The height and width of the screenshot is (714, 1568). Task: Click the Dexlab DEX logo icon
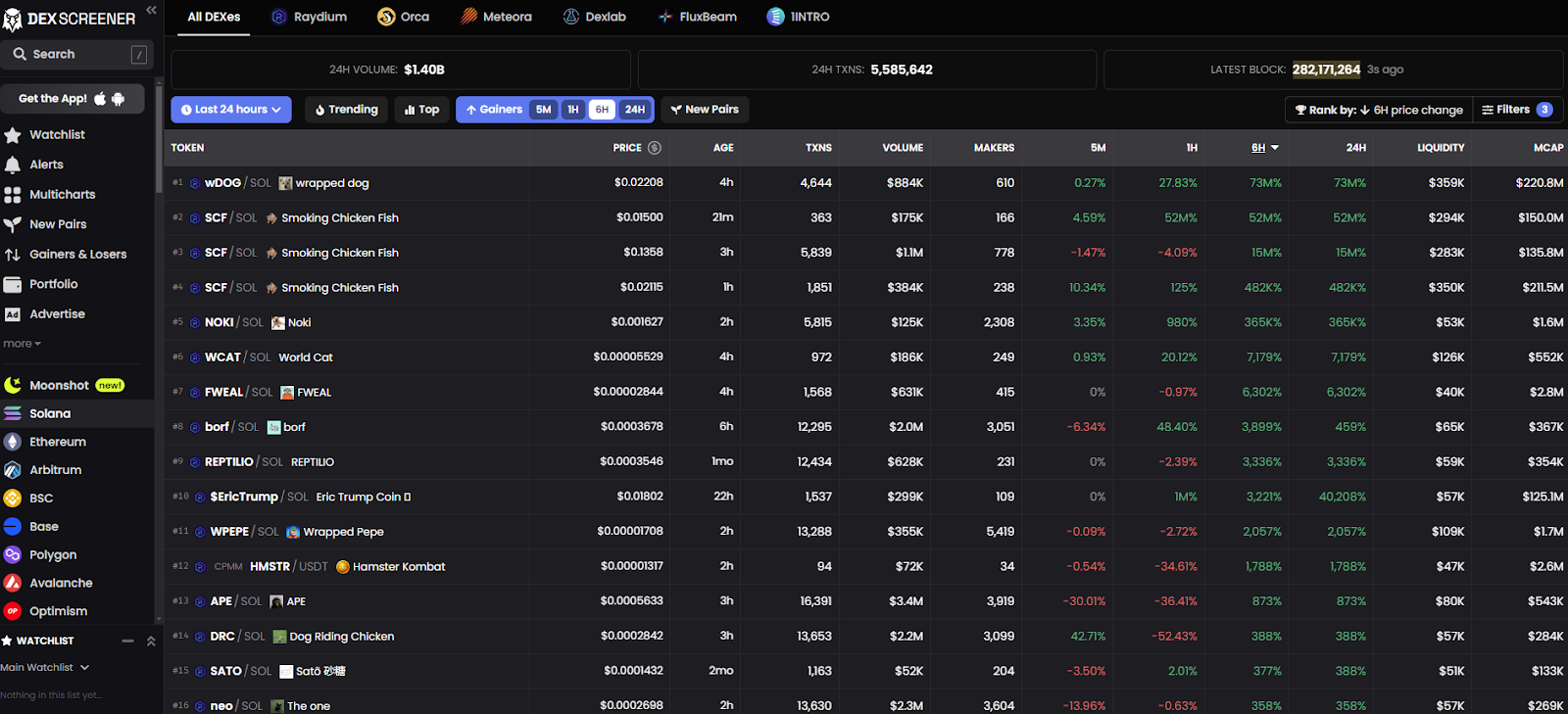(571, 17)
